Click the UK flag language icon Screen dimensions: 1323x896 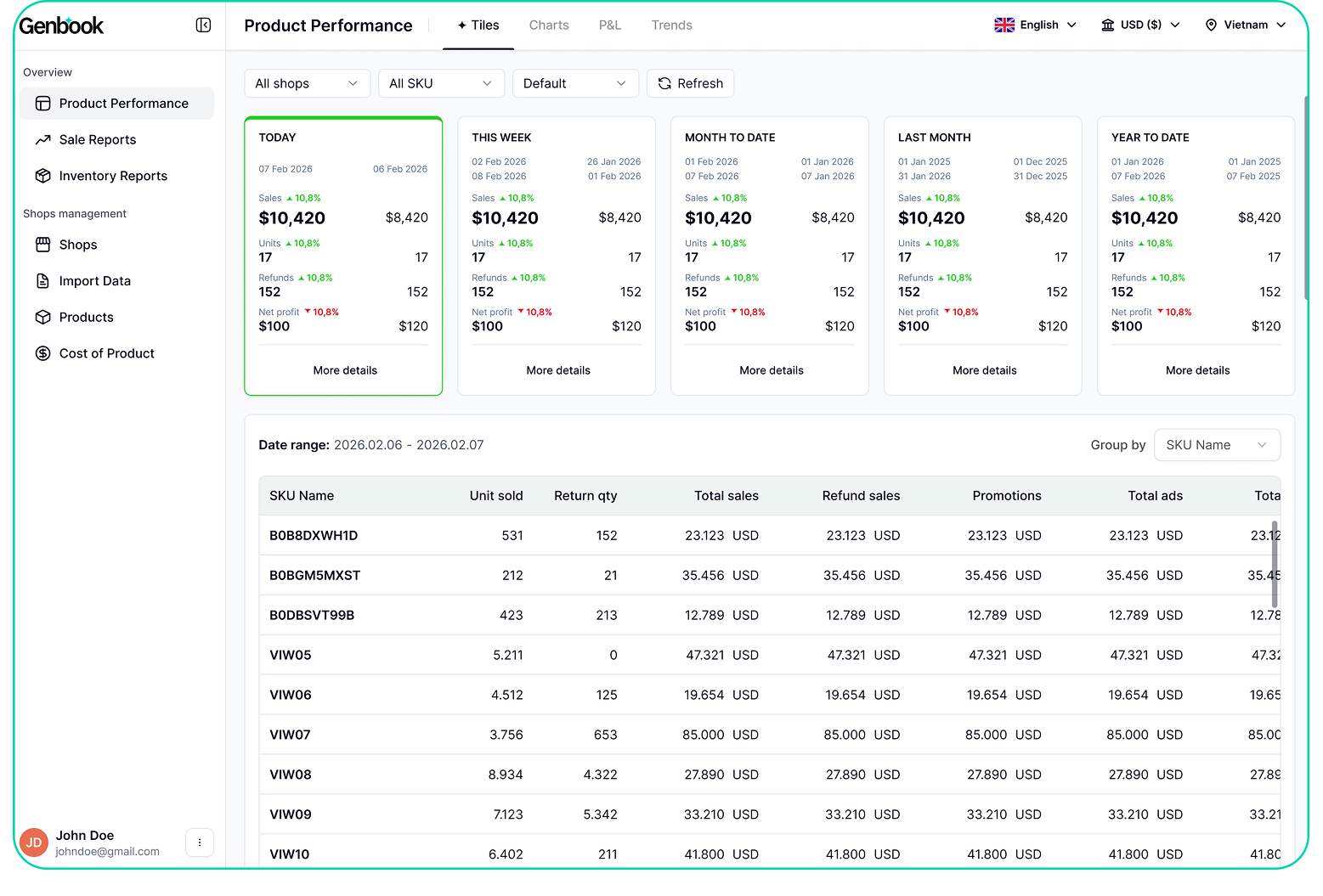click(1004, 25)
